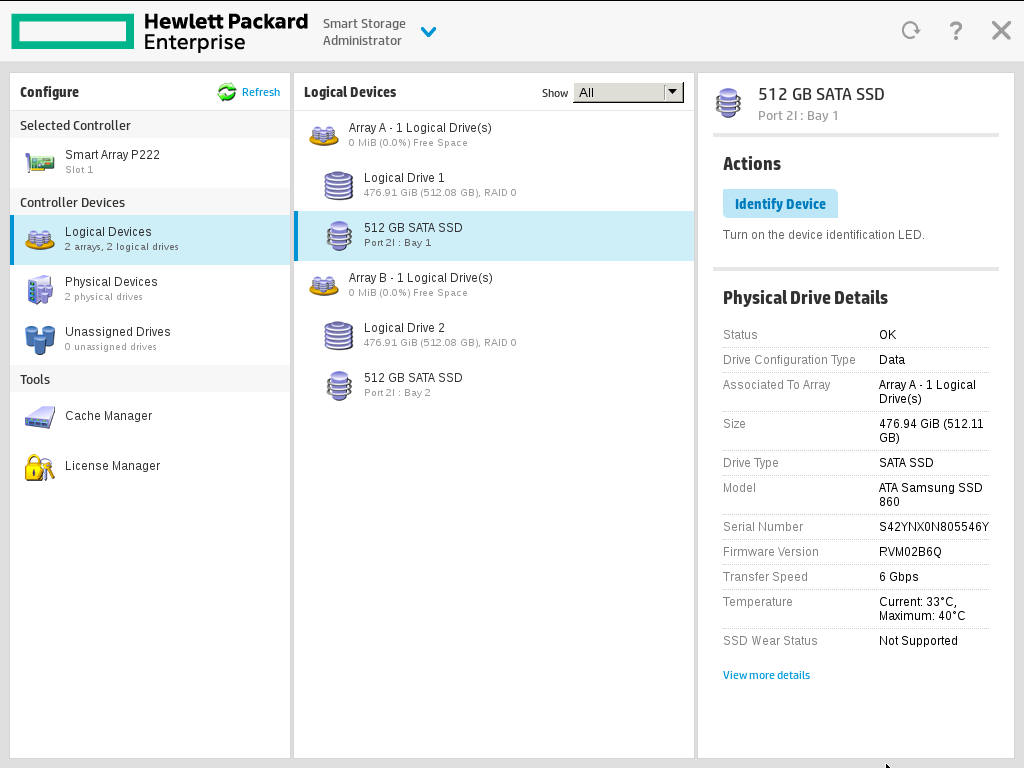Click the reload icon in header

(911, 31)
